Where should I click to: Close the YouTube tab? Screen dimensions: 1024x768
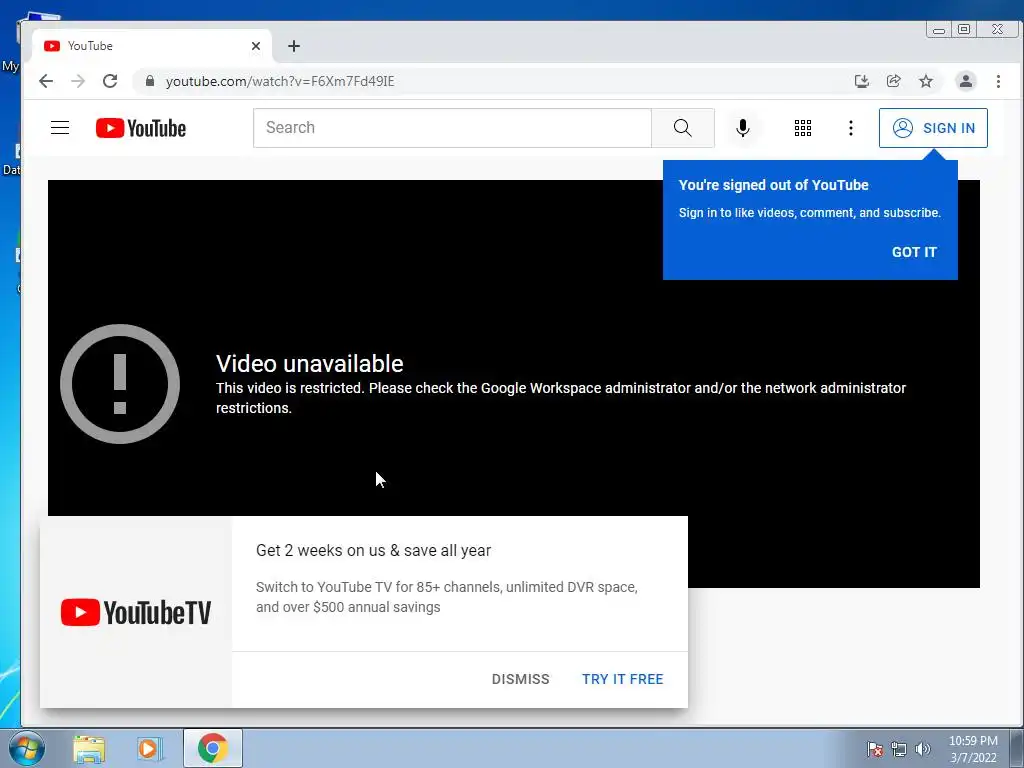(x=255, y=46)
